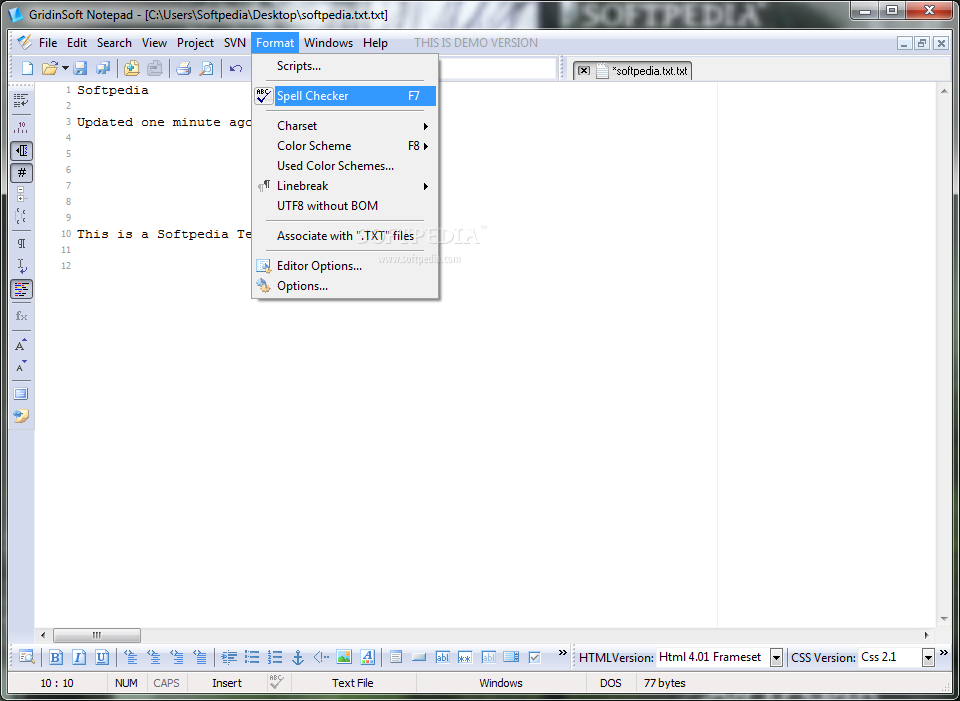The width and height of the screenshot is (960, 701).
Task: Close tab using X beside softpedia.txt.txt
Action: pyautogui.click(x=583, y=70)
